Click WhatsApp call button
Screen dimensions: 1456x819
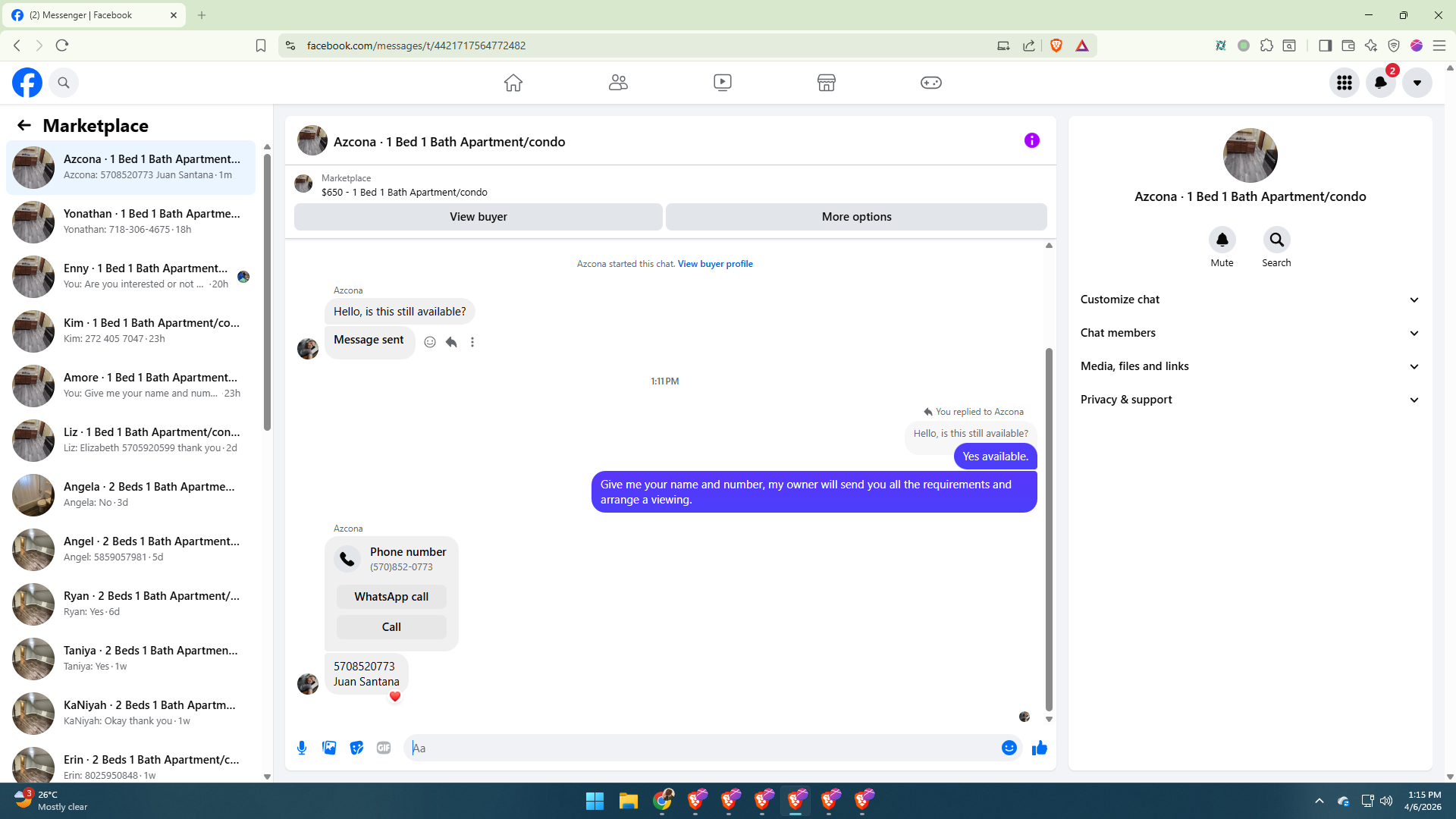pos(391,597)
